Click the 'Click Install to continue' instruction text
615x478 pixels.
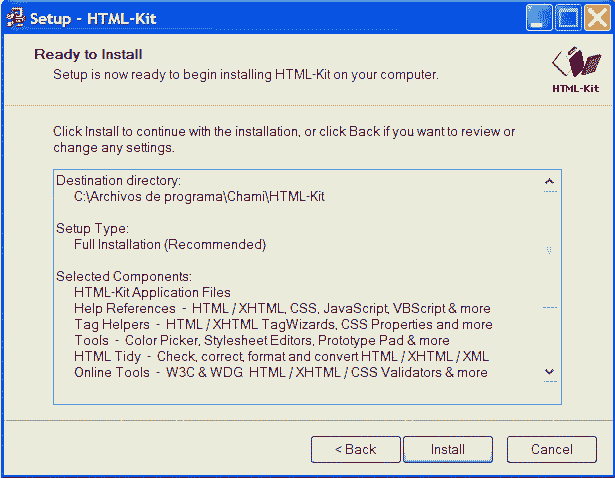(x=284, y=140)
